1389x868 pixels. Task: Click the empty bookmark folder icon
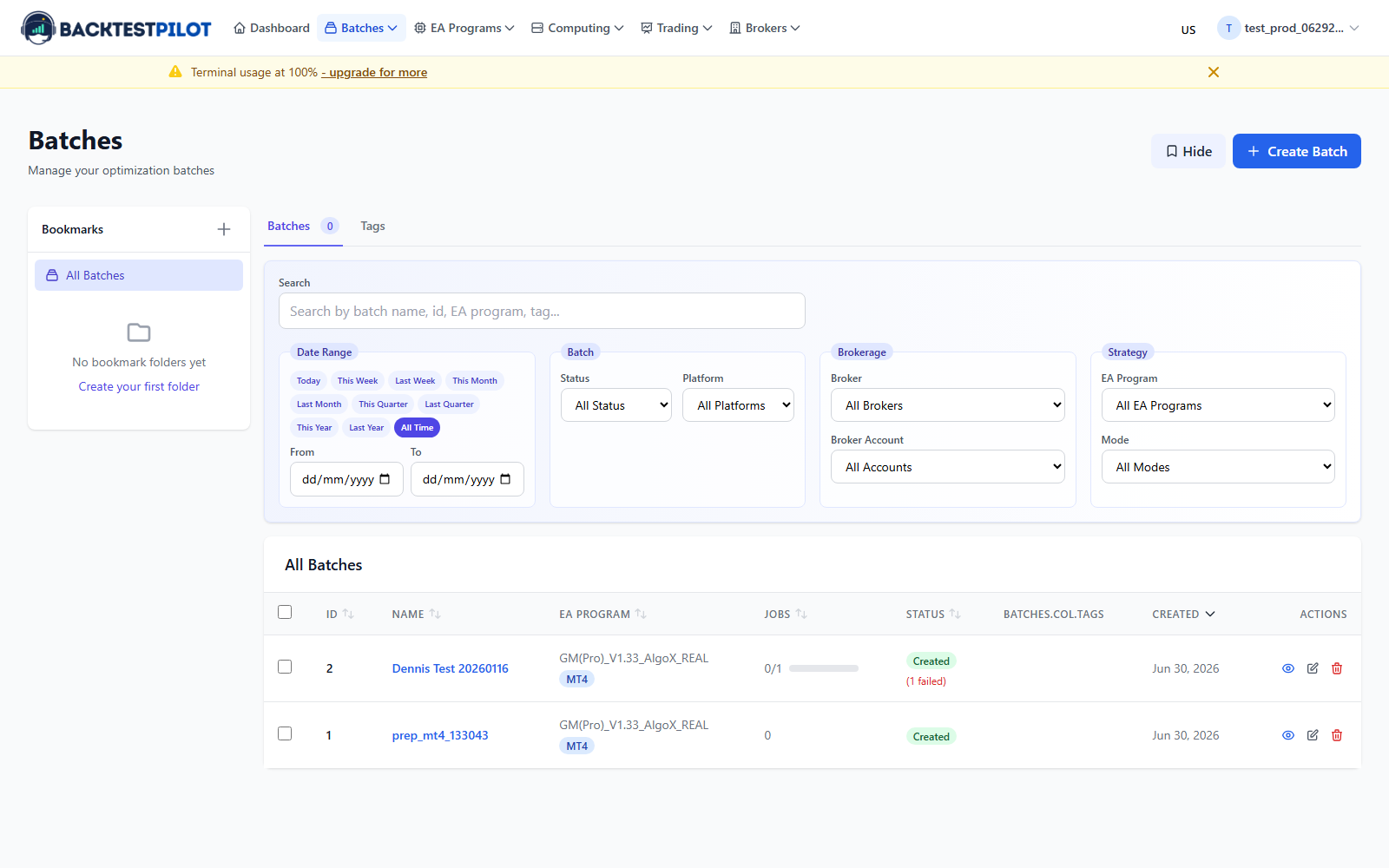[139, 332]
